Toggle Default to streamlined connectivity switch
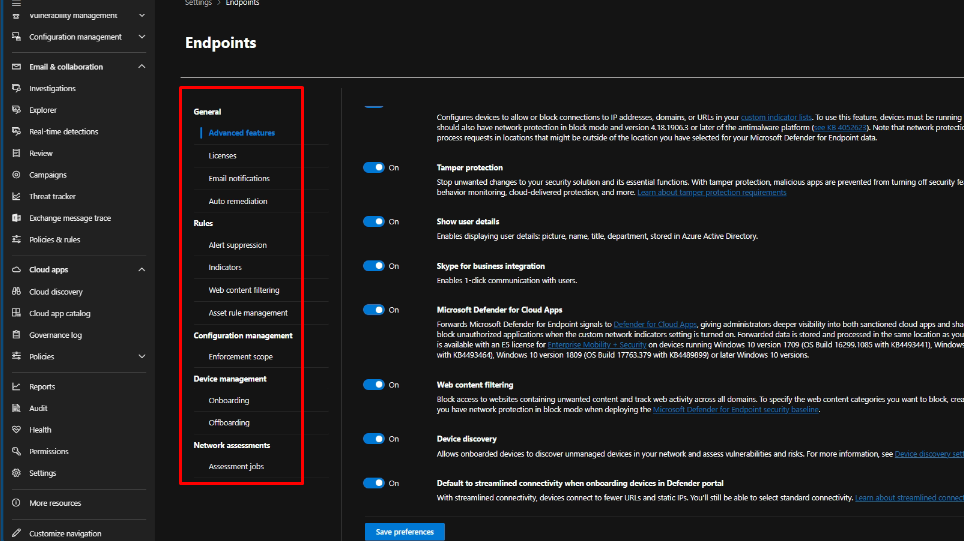Viewport: 964px width, 541px height. pos(374,483)
